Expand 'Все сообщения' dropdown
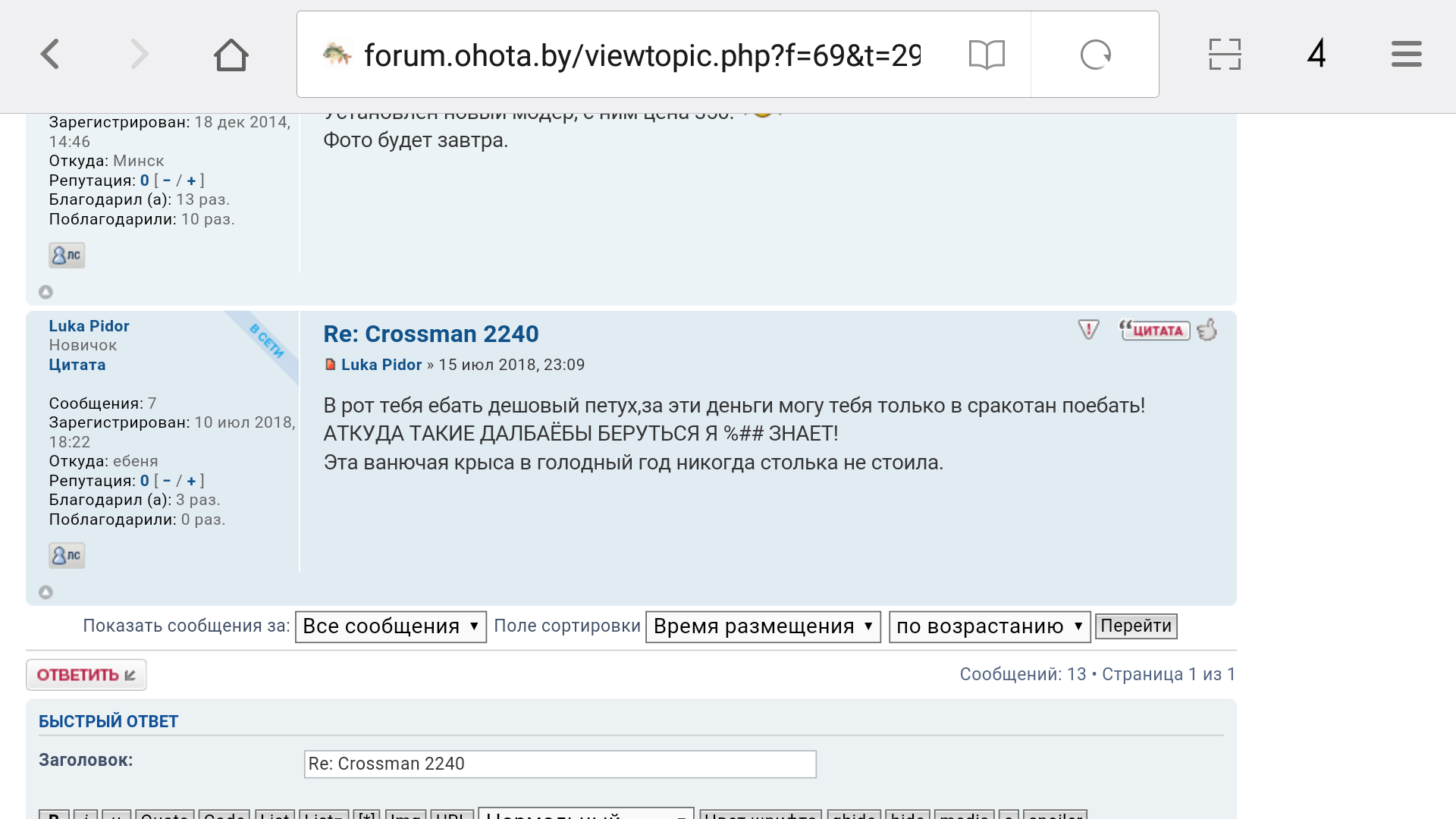This screenshot has height=819, width=1456. click(391, 626)
